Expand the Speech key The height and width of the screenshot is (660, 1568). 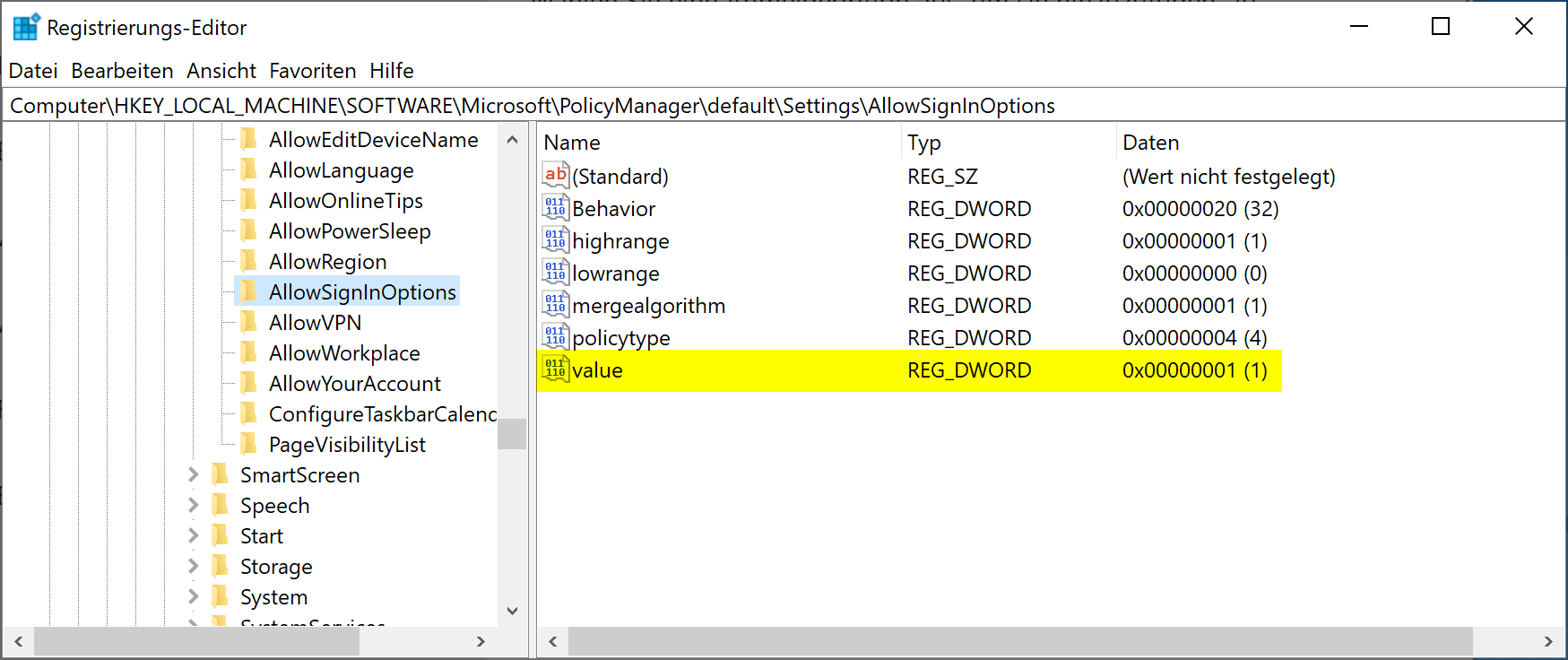pyautogui.click(x=193, y=505)
